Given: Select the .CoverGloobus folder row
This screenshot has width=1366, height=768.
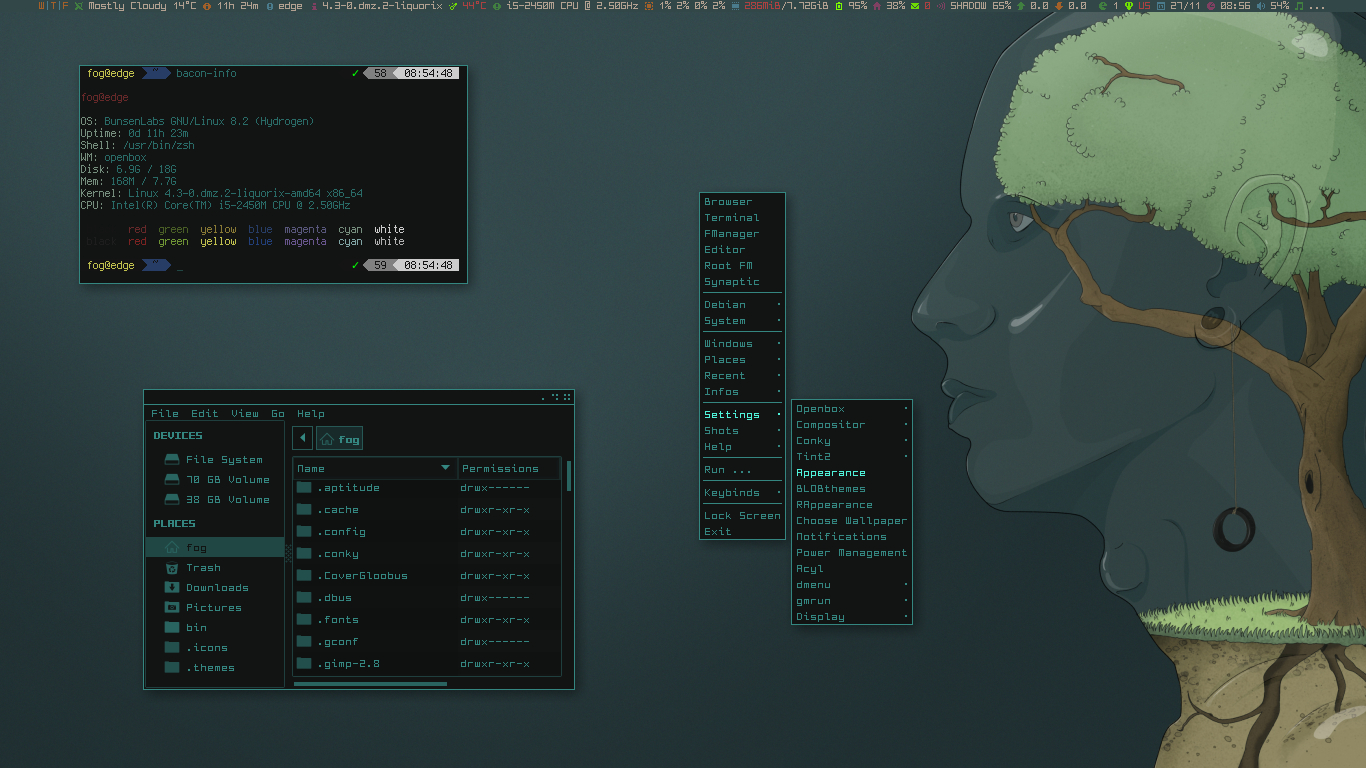Looking at the screenshot, I should point(427,576).
